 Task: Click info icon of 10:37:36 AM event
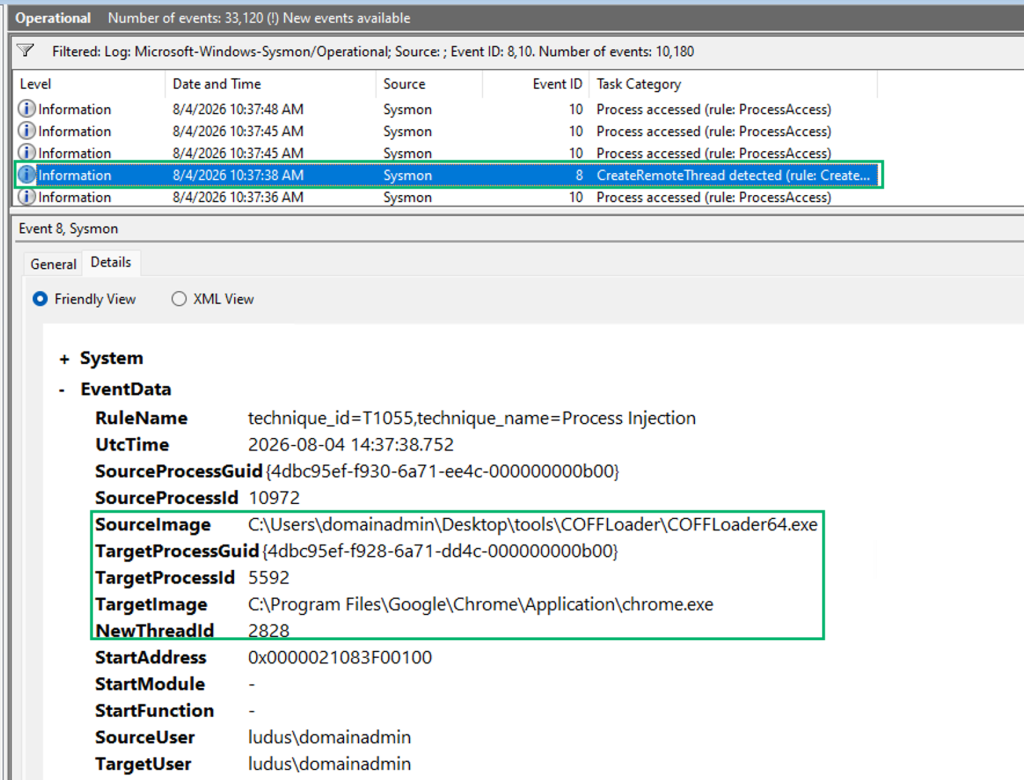point(26,197)
